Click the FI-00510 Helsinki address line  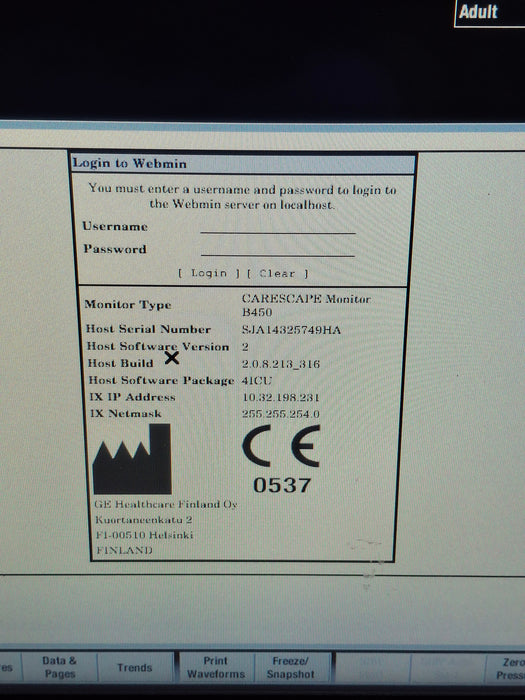click(x=145, y=535)
